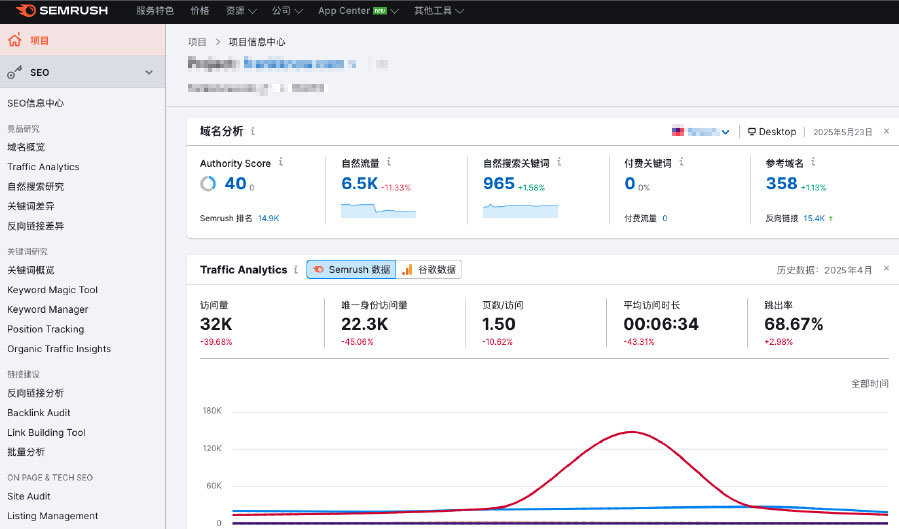Screen dimensions: 899x529
Task: Click the Authority Score donut chart
Action: pyautogui.click(x=208, y=183)
